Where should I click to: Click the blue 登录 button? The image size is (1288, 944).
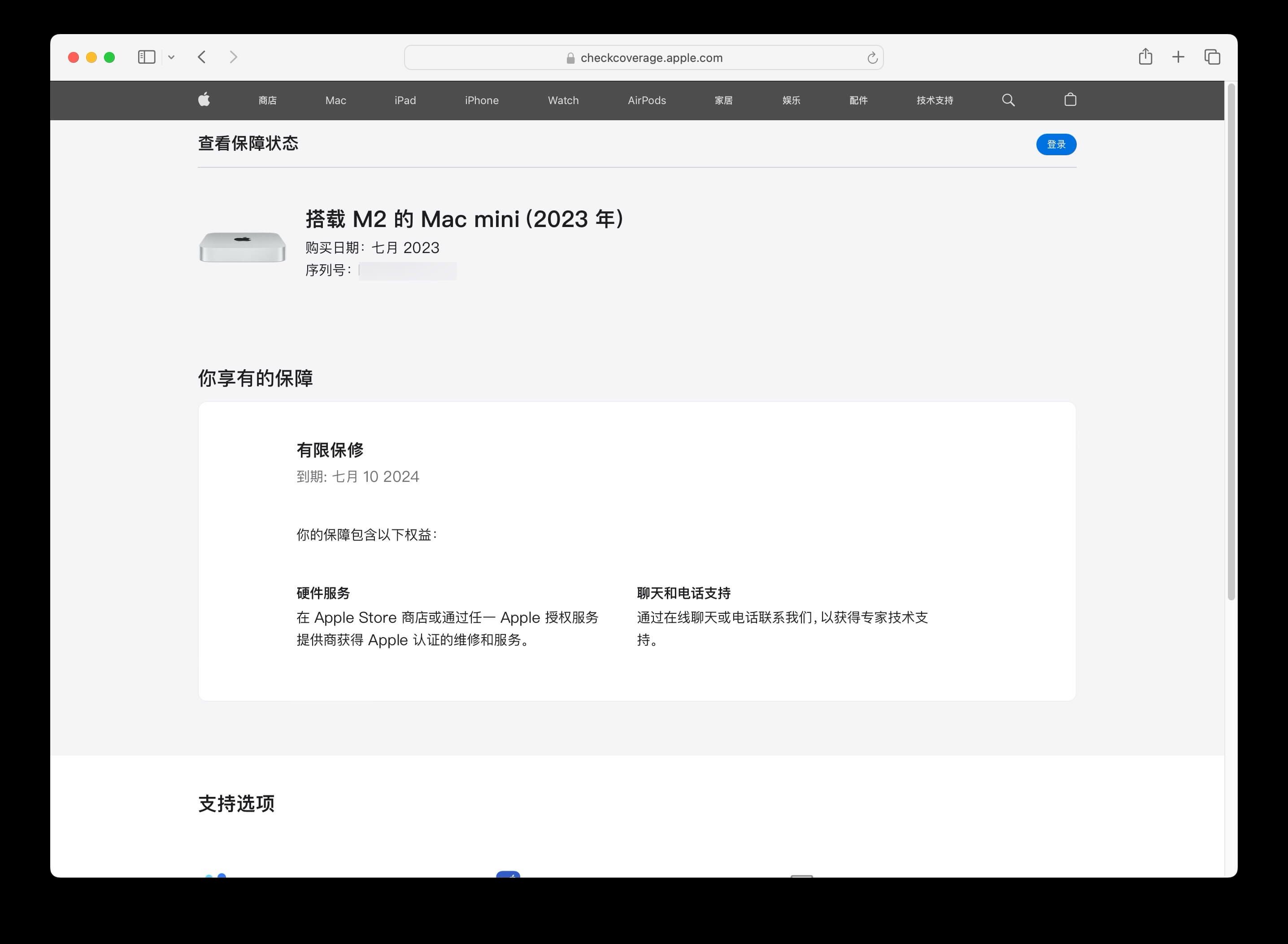(1056, 144)
